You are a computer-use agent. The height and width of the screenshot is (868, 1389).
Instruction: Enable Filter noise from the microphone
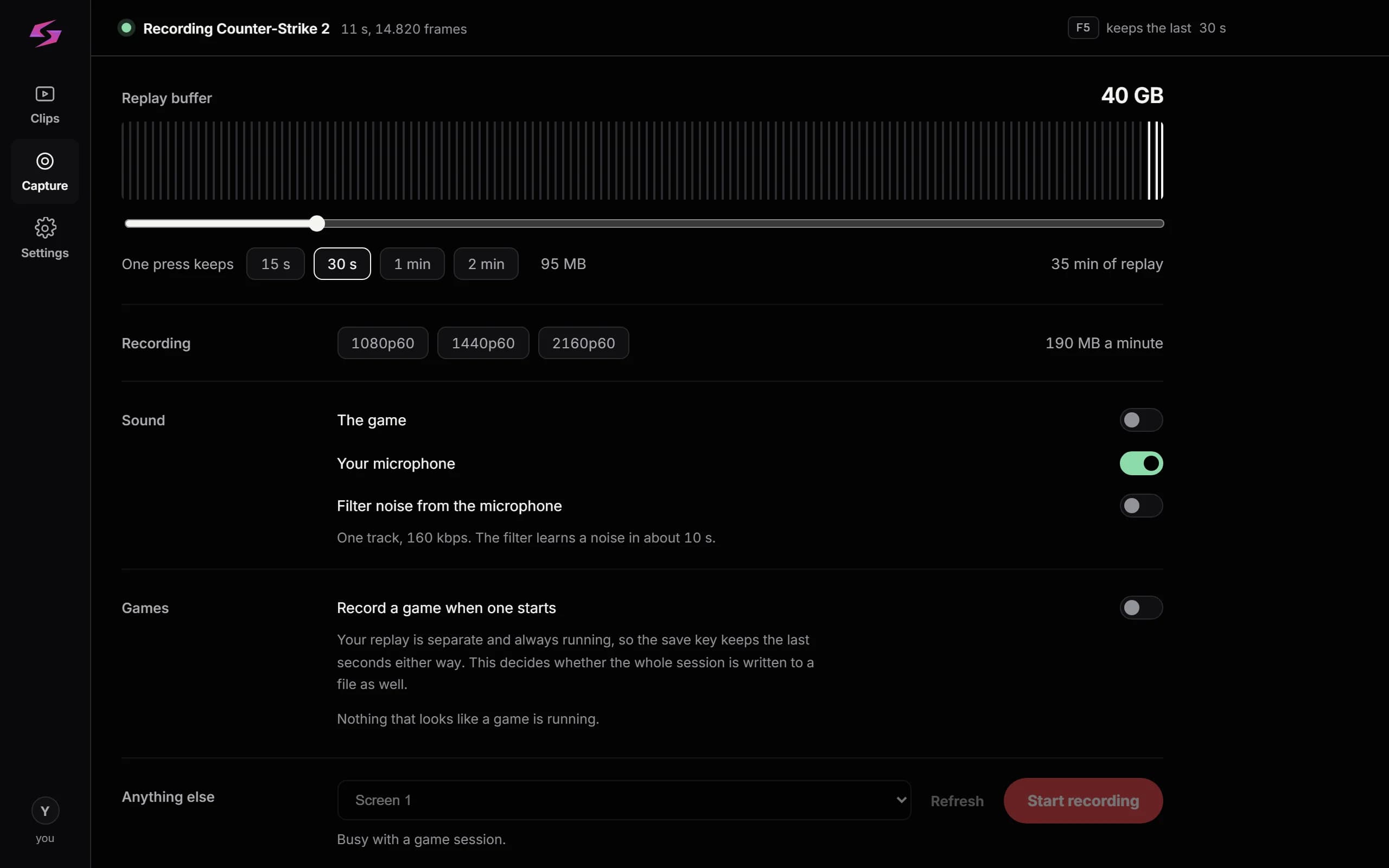(x=1141, y=506)
